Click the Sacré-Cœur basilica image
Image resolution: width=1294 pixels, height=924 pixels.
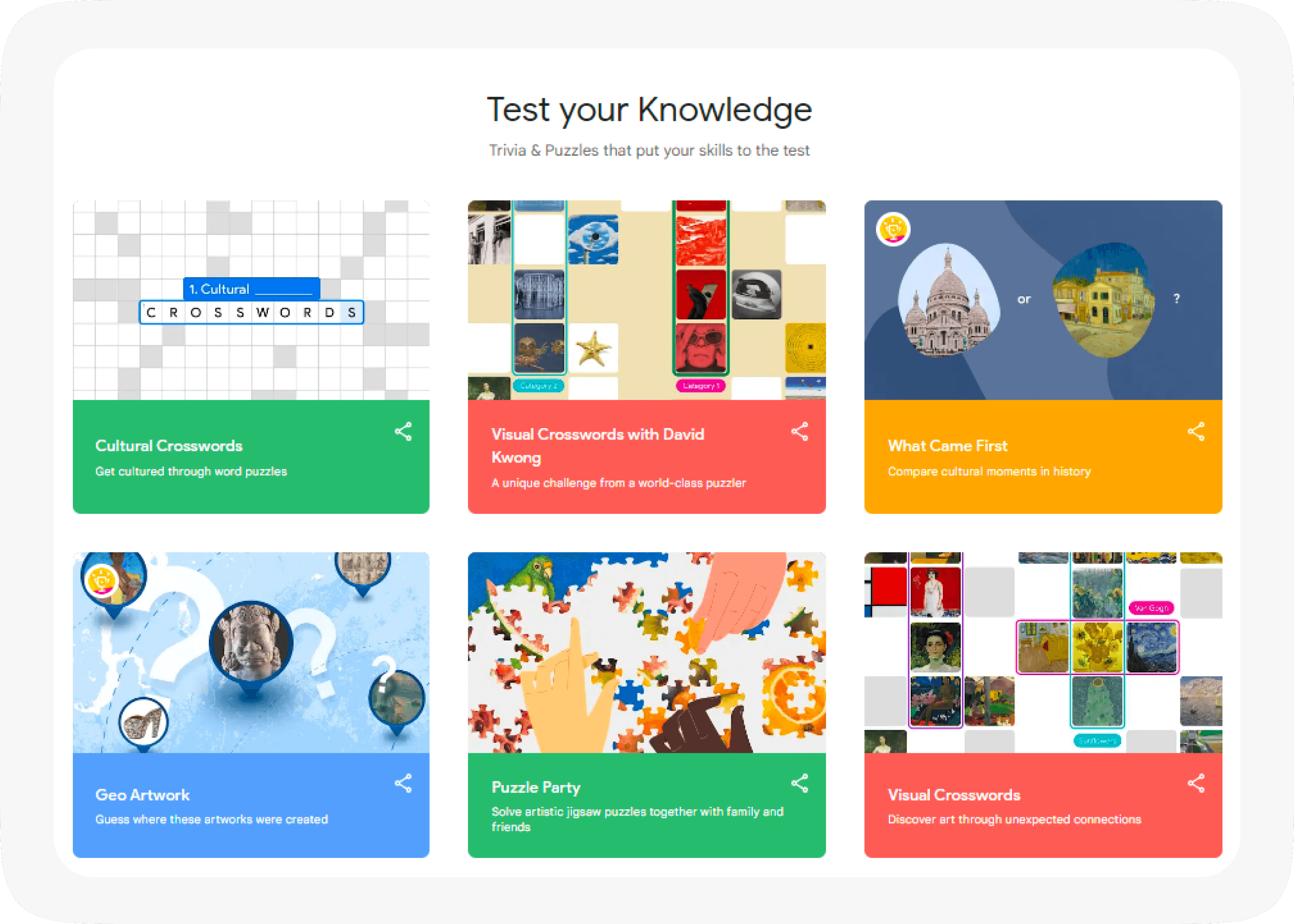pyautogui.click(x=947, y=302)
